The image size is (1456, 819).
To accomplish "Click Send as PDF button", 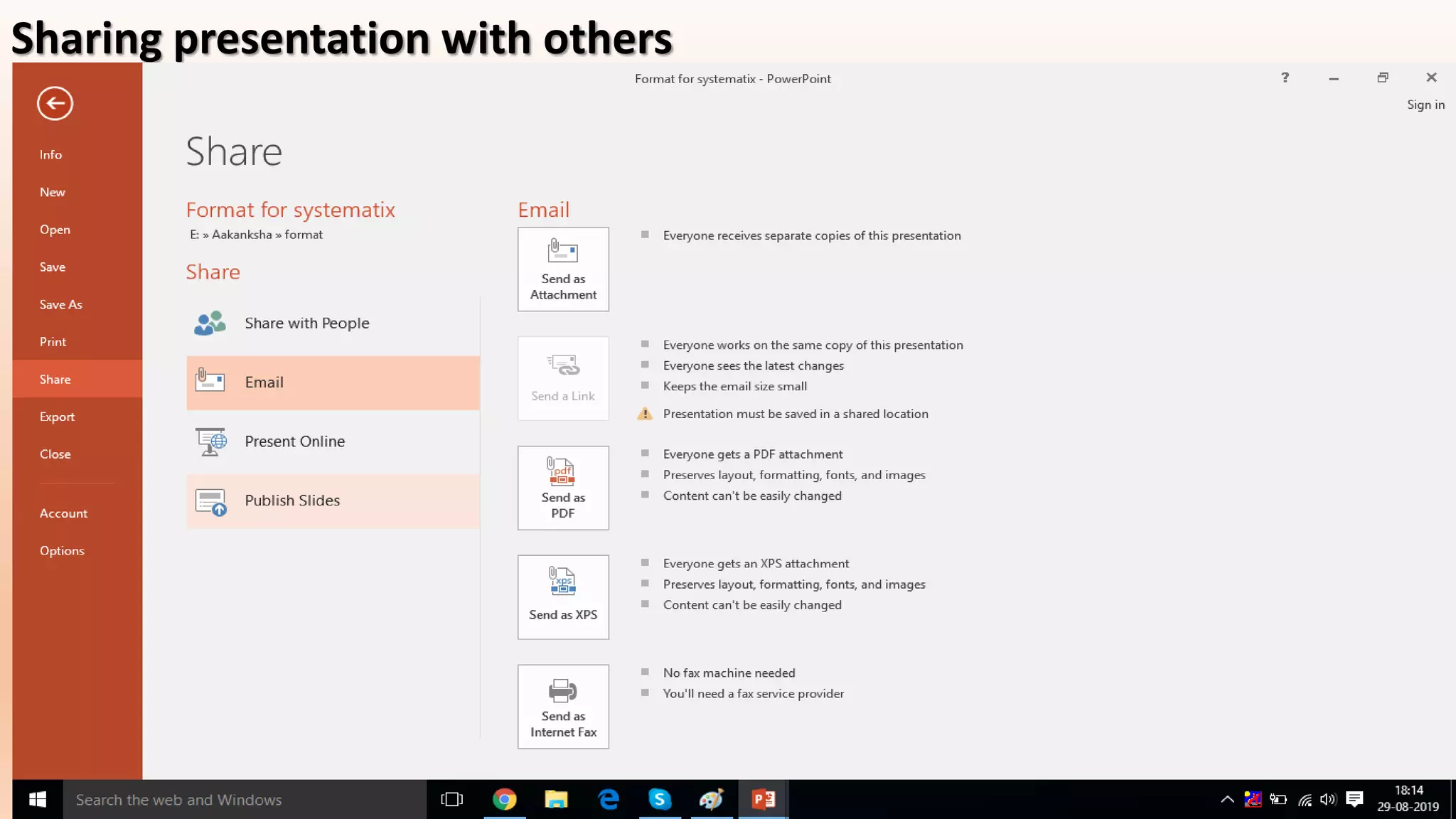I will click(x=563, y=488).
